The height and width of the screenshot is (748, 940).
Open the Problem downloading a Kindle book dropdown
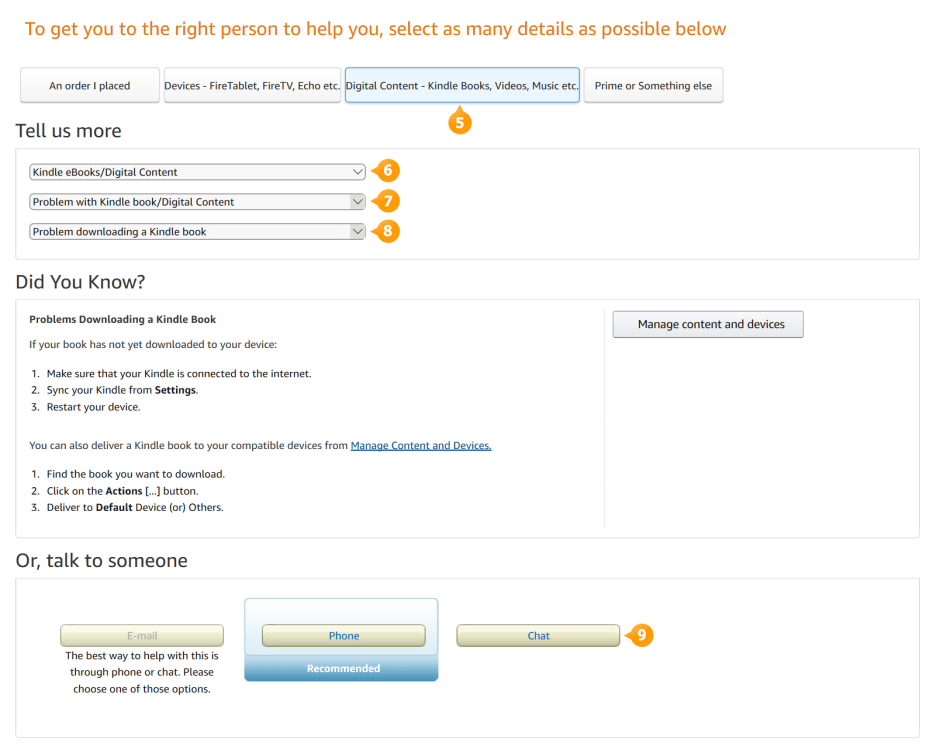point(197,232)
